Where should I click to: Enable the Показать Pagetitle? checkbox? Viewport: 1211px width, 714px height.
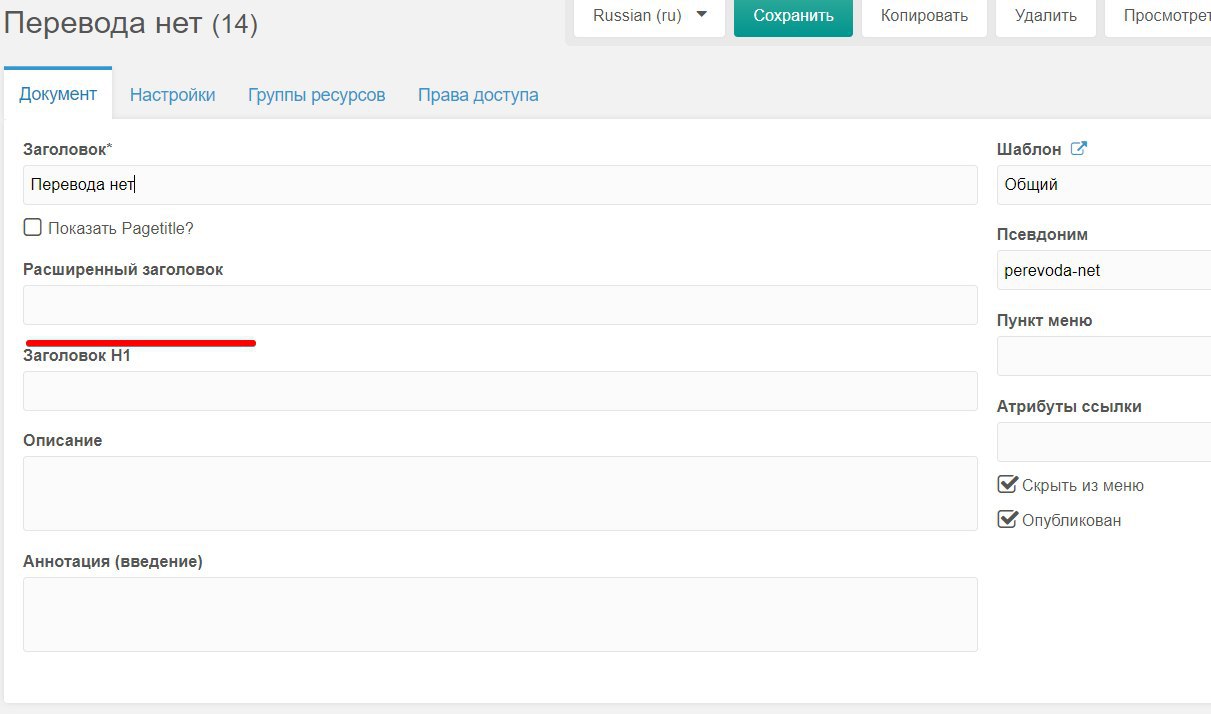[33, 228]
